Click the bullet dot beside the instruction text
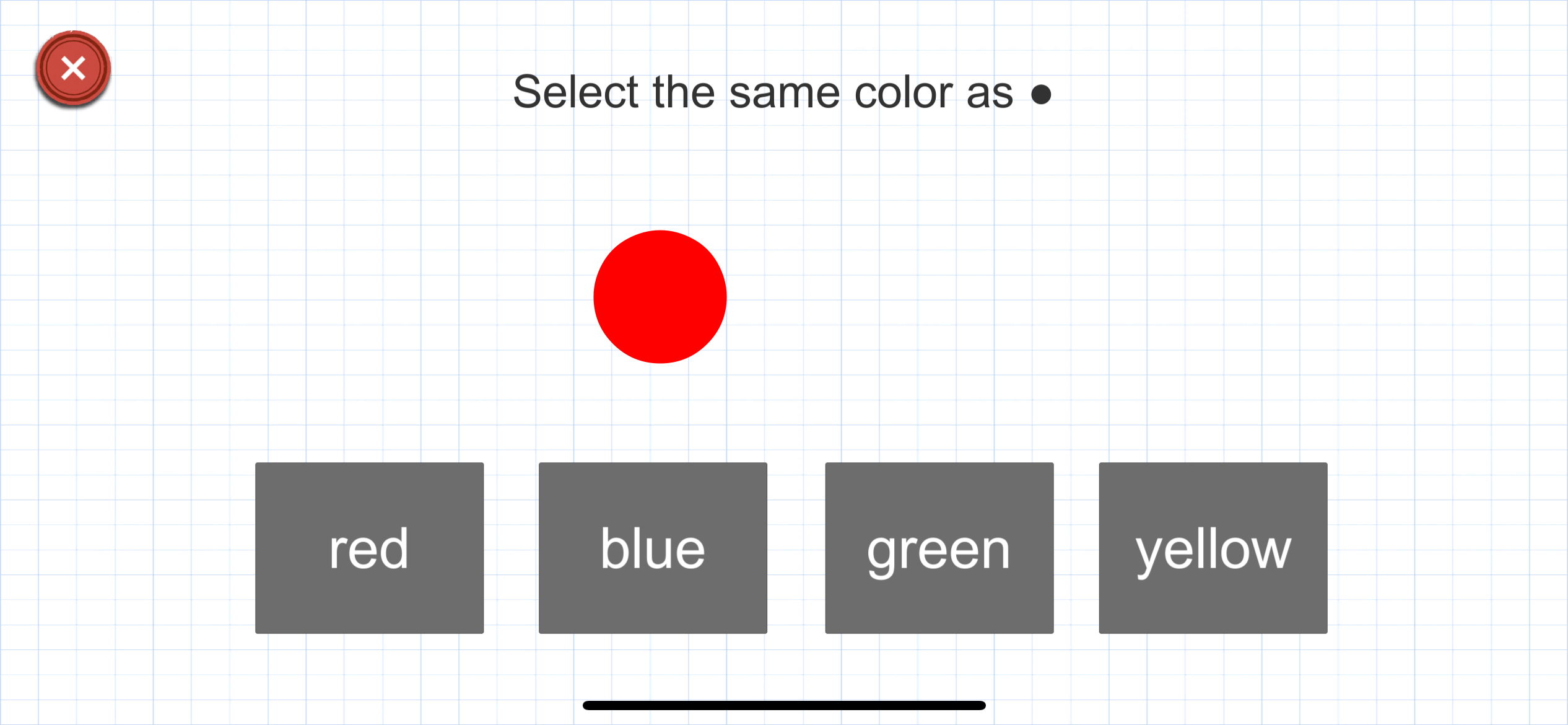This screenshot has width=1568, height=725. (1041, 94)
